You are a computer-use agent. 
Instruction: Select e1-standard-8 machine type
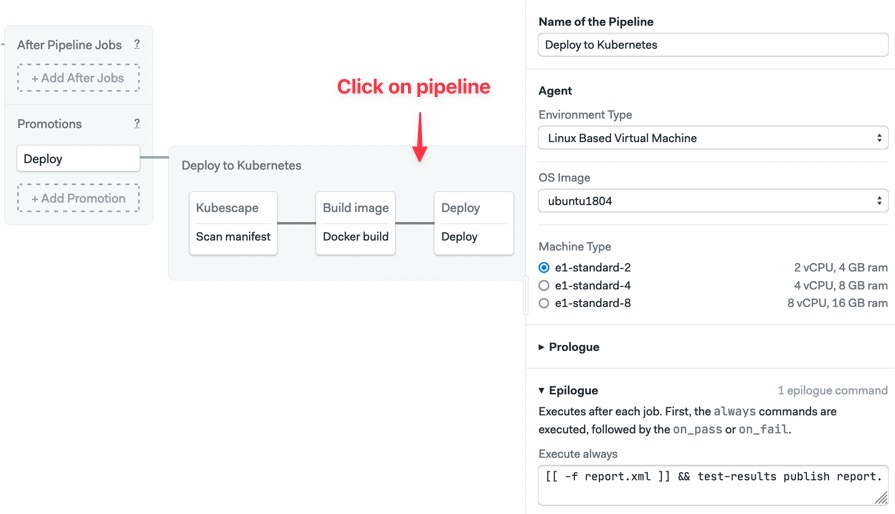(544, 303)
